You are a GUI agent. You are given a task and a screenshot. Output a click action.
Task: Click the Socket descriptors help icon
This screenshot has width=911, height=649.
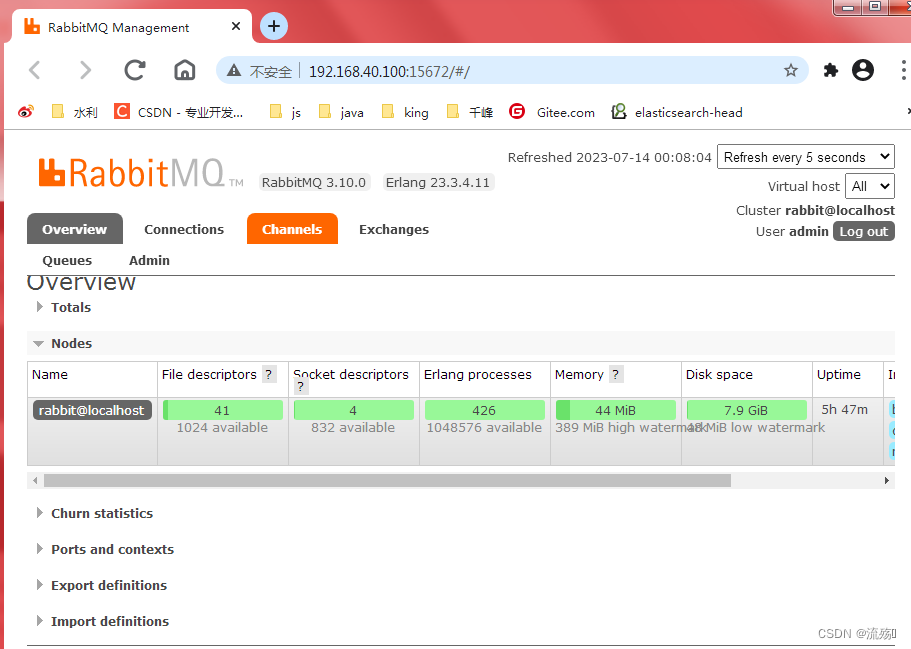point(300,387)
